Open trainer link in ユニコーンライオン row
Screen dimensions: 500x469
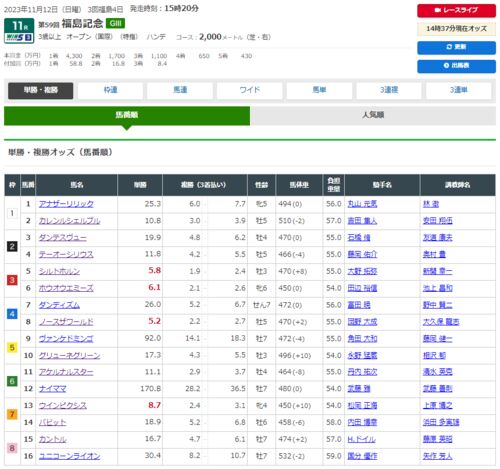[x=438, y=456]
